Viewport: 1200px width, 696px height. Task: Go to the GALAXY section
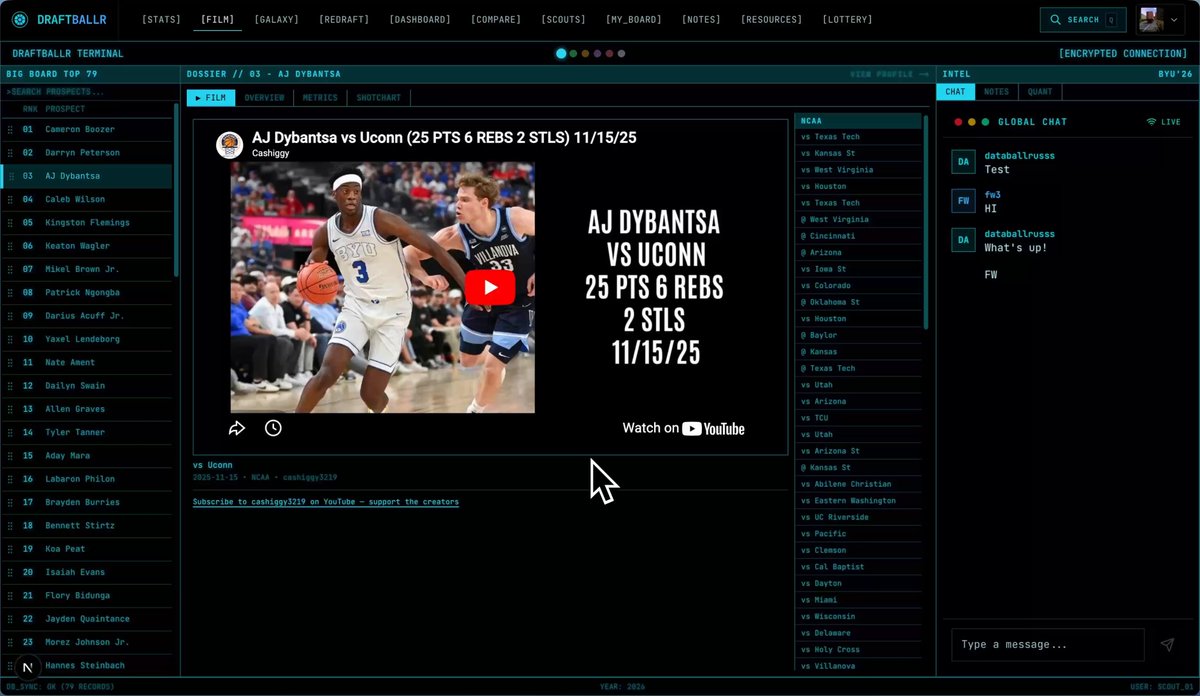pyautogui.click(x=277, y=19)
